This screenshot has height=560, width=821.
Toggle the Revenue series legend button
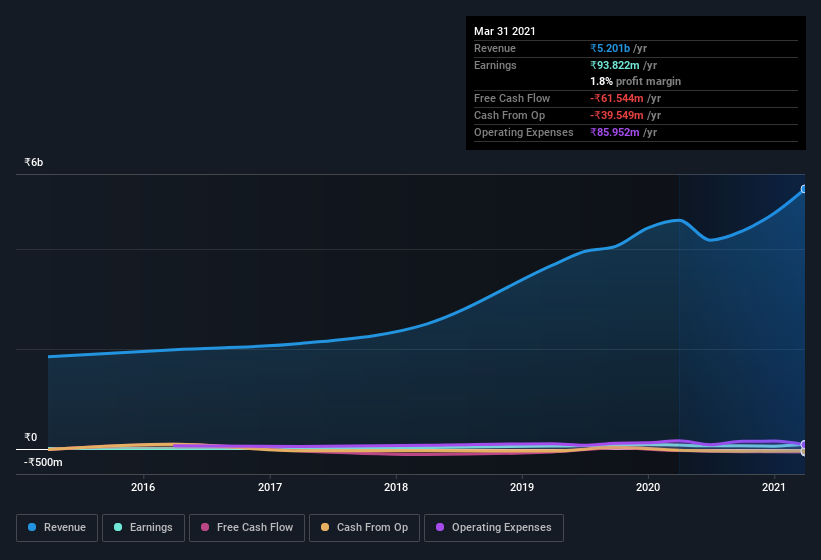[57, 528]
